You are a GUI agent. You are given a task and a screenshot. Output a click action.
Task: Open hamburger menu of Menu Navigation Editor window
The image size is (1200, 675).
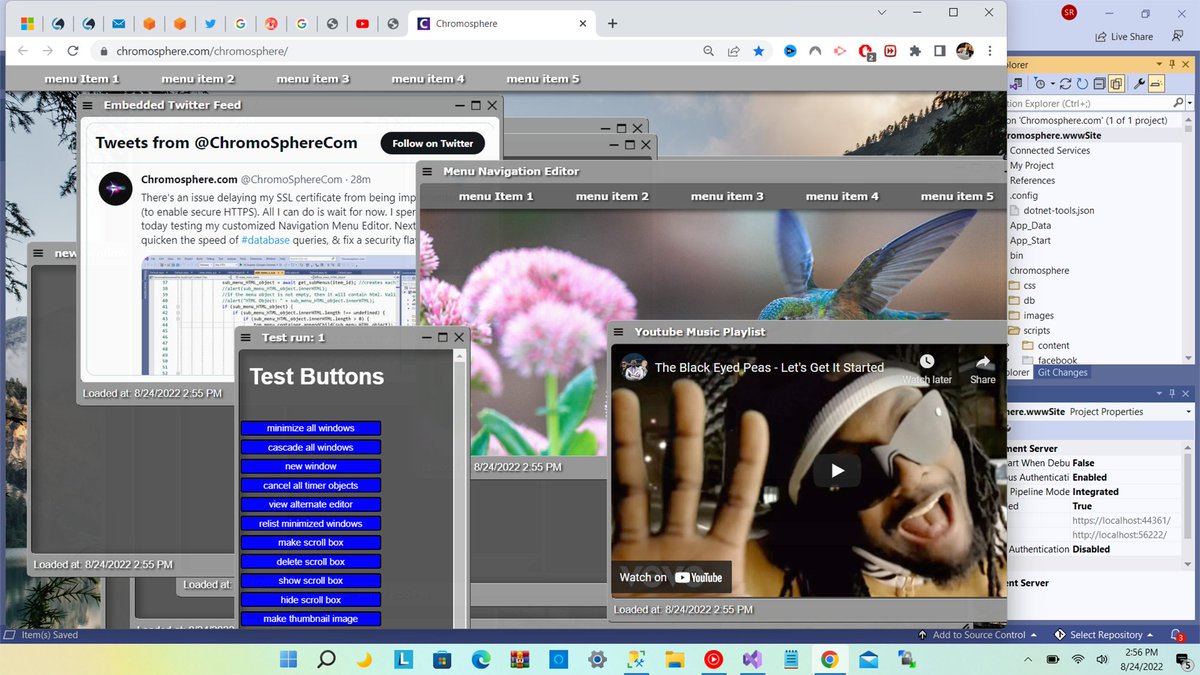(x=427, y=172)
